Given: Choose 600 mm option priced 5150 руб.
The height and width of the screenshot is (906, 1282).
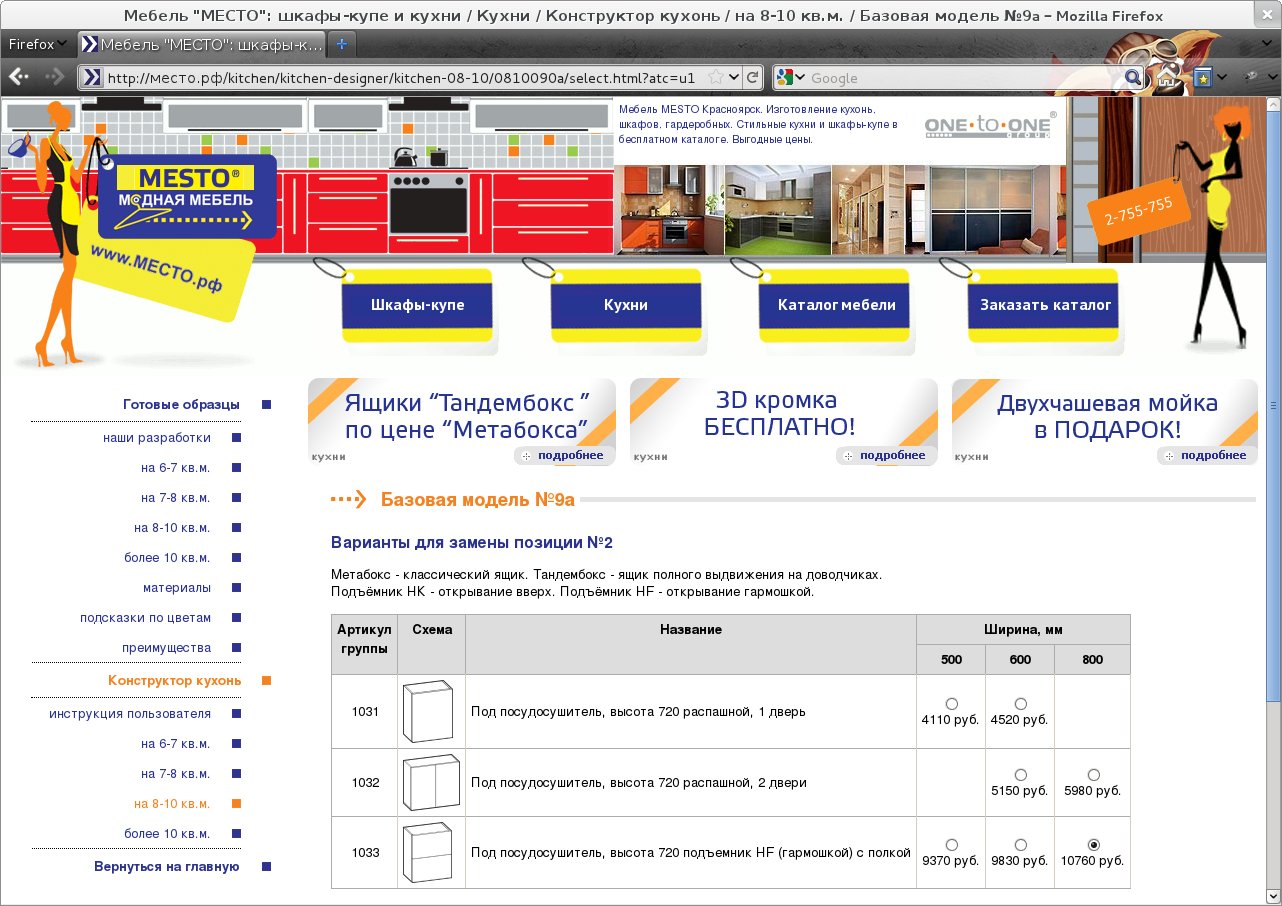Looking at the screenshot, I should 1020,775.
